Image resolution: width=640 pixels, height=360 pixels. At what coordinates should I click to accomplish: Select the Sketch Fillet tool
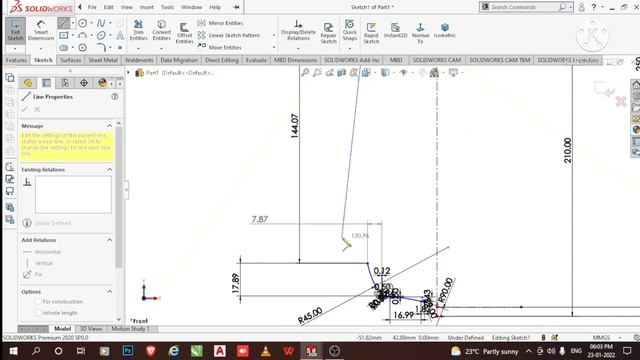click(x=101, y=48)
